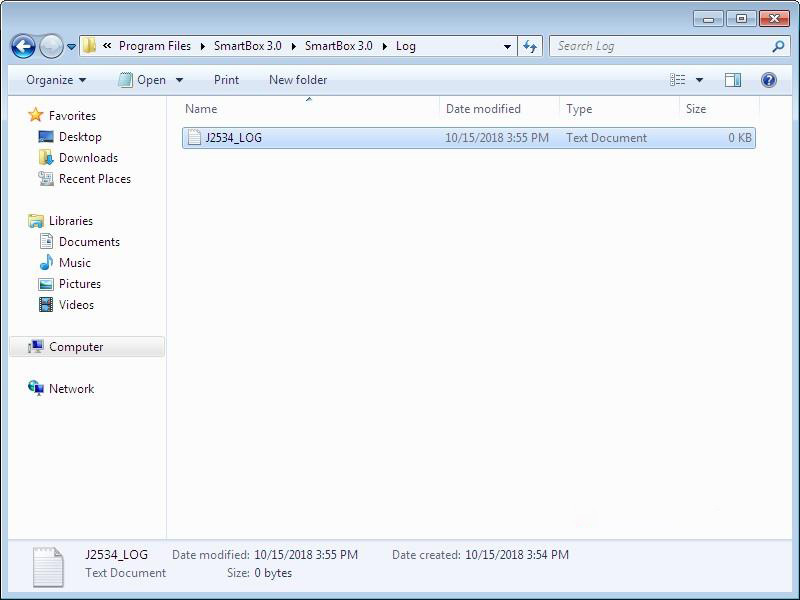This screenshot has height=600, width=800.
Task: Go to second SmartBox 3.0 breadcrumb
Action: click(338, 46)
